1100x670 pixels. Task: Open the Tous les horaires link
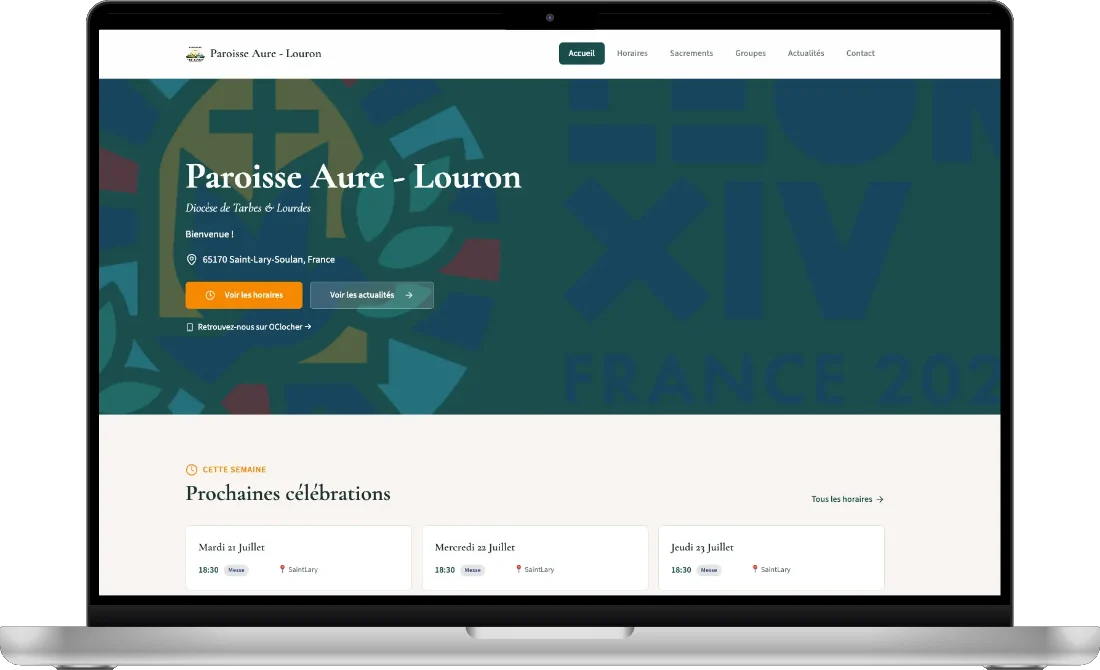847,500
